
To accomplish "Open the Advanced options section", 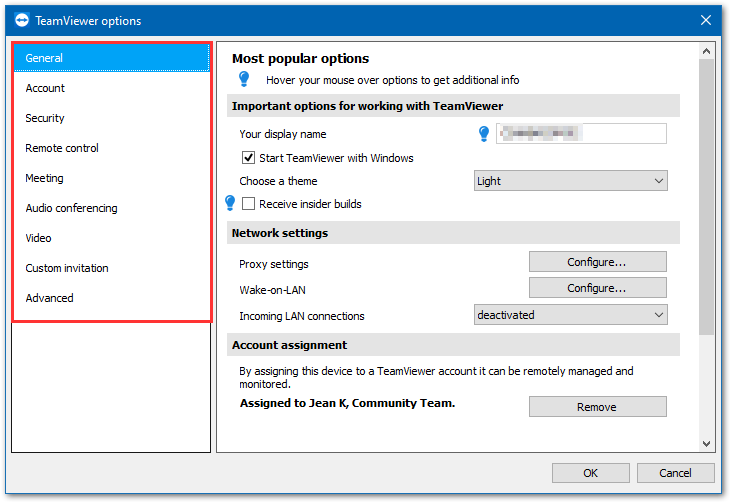I will [x=49, y=298].
